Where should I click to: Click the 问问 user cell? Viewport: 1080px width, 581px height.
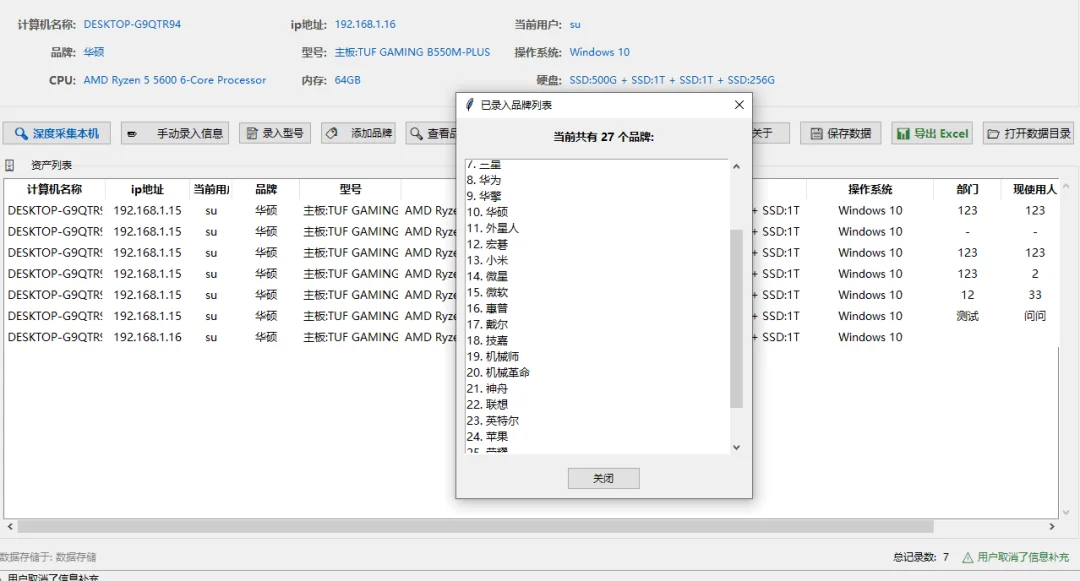pyautogui.click(x=1035, y=316)
